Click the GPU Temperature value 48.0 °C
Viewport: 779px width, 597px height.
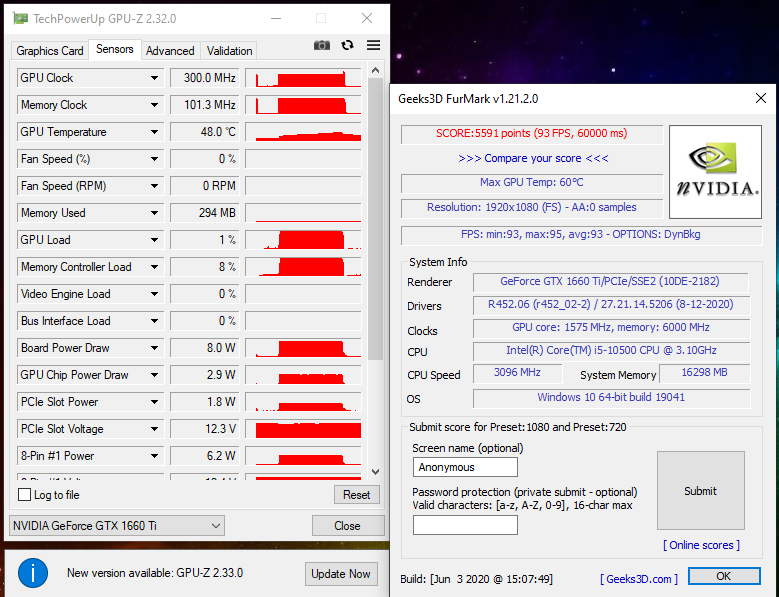click(x=205, y=132)
